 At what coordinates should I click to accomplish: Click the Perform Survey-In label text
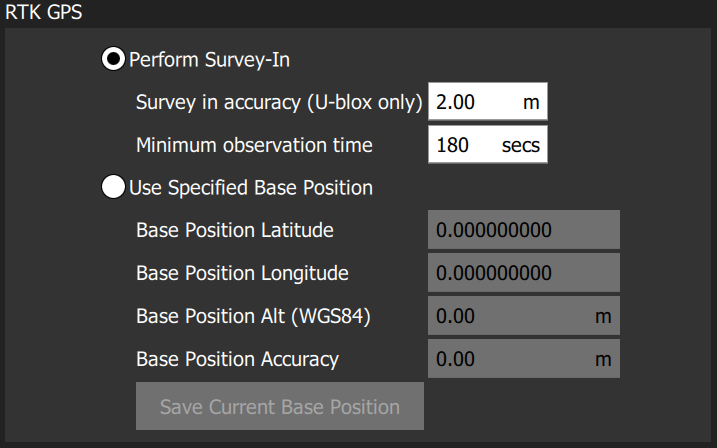click(x=209, y=60)
